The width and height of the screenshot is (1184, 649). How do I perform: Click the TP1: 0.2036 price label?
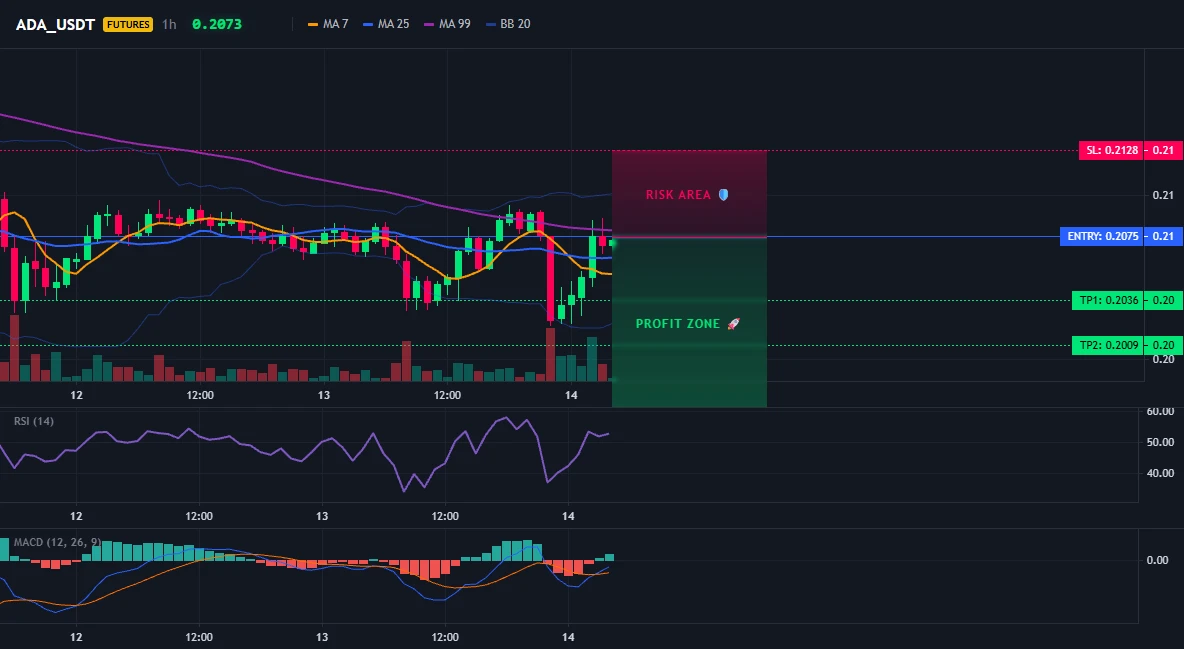click(x=1108, y=300)
